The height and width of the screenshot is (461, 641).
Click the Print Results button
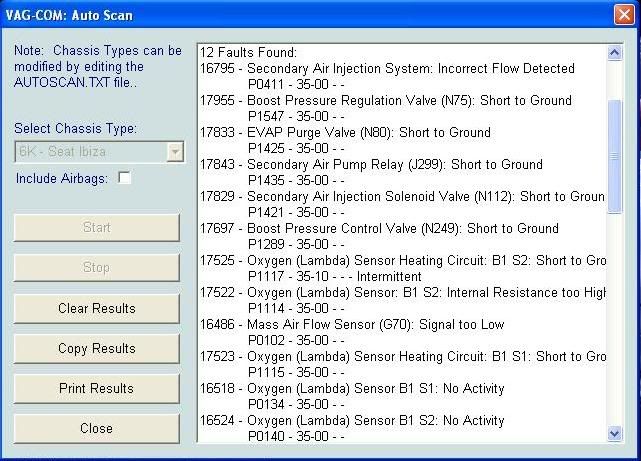pyautogui.click(x=97, y=388)
